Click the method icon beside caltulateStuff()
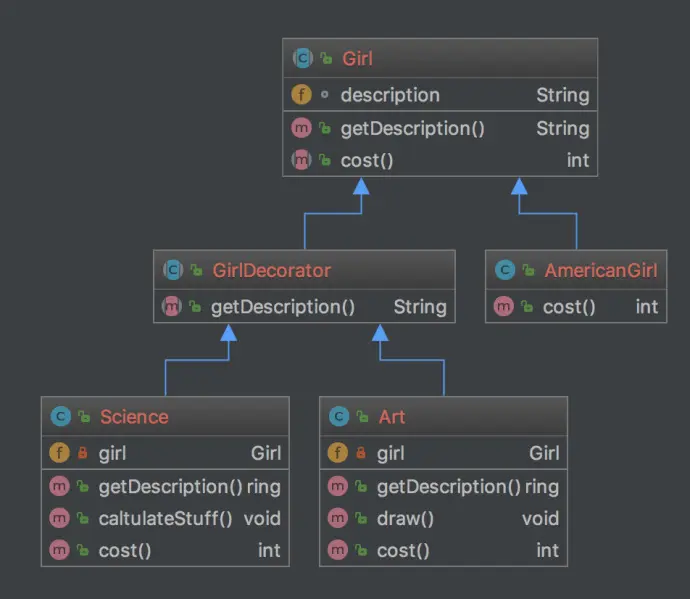 [60, 518]
